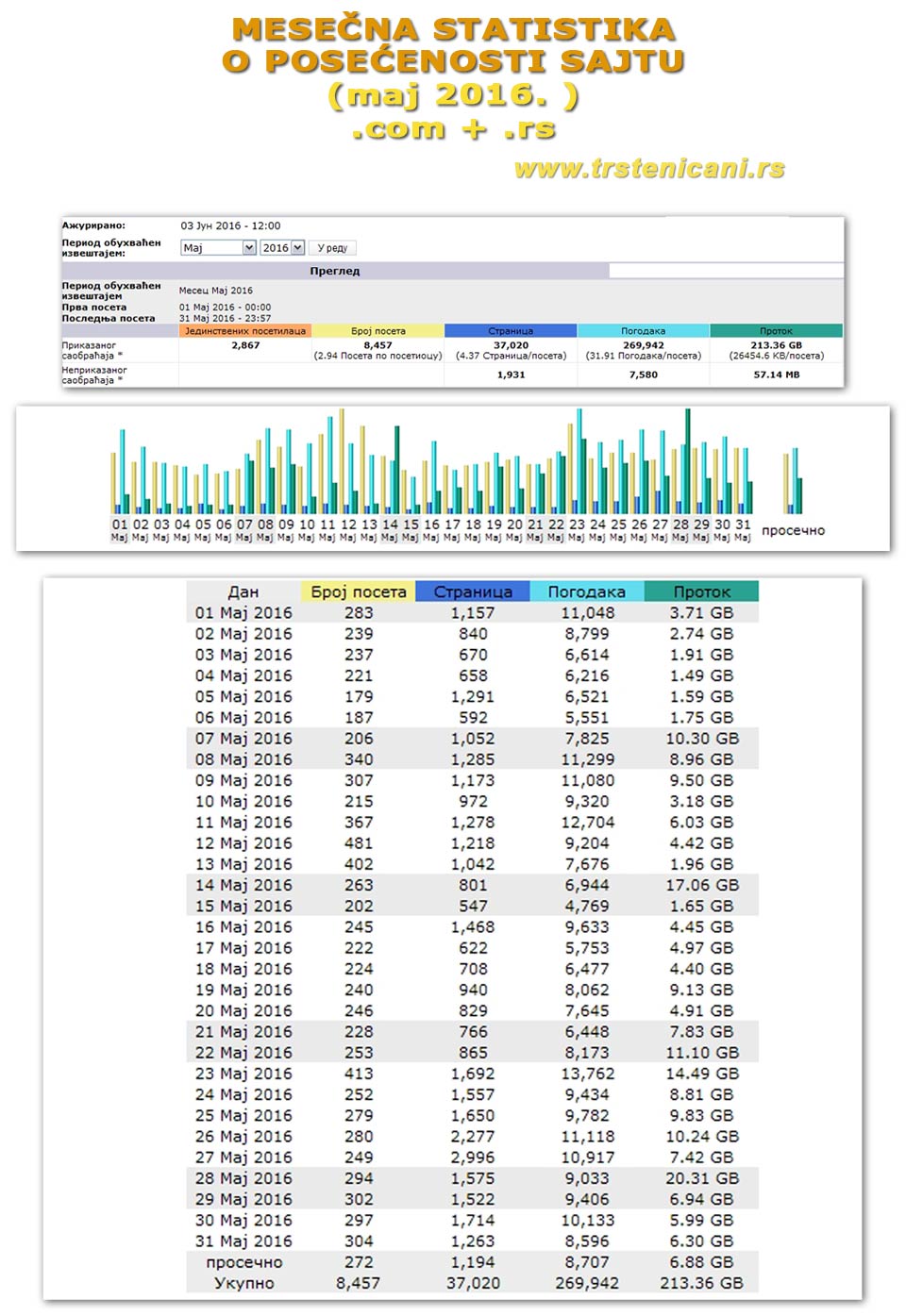Click the orange Јединствених посетилаца header

(x=245, y=331)
